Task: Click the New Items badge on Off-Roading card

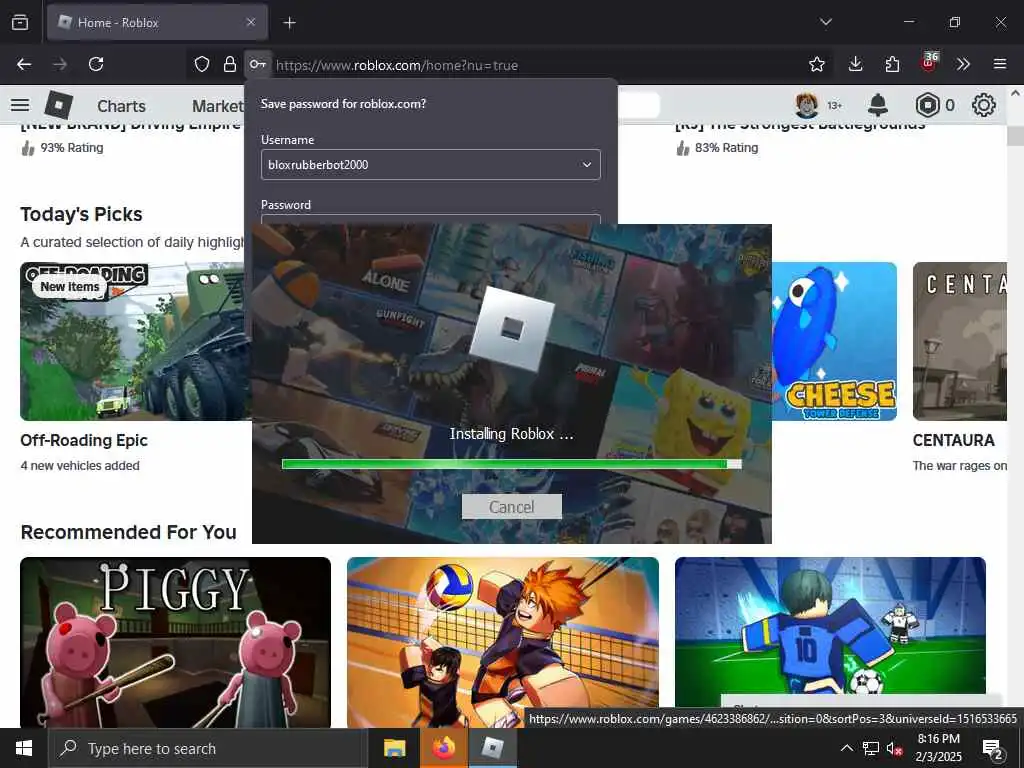Action: point(70,287)
